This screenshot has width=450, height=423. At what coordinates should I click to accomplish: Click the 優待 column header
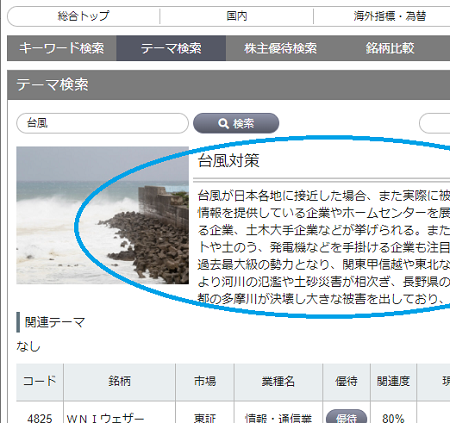(346, 382)
